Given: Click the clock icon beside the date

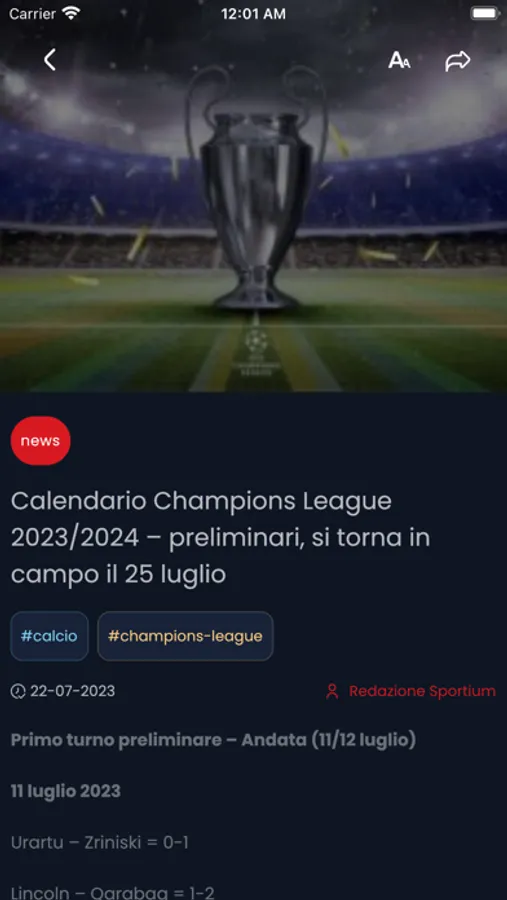Looking at the screenshot, I should [x=18, y=691].
